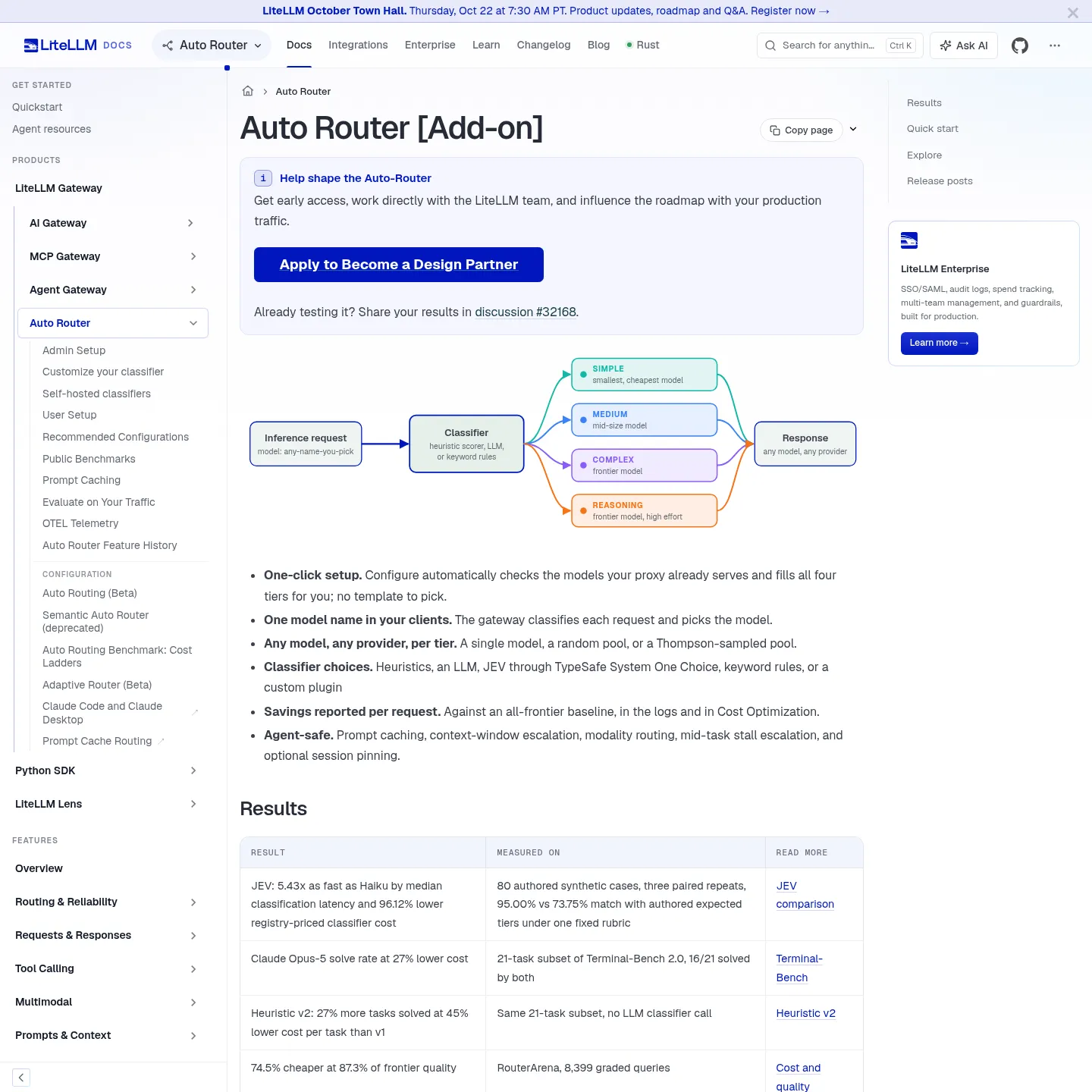Open Prompt Caching sidebar page

pyautogui.click(x=81, y=480)
